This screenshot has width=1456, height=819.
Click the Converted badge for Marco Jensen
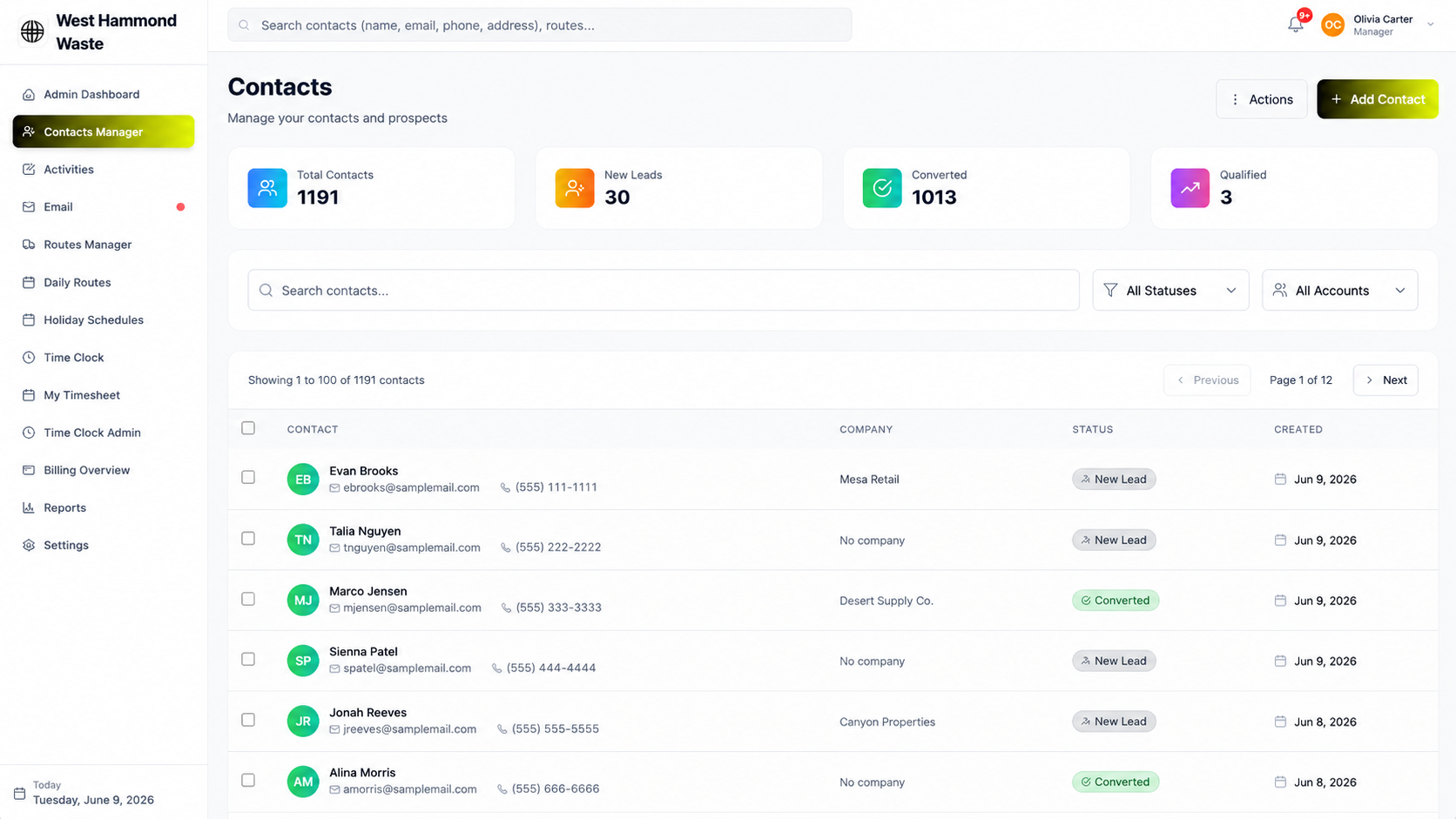click(1116, 601)
